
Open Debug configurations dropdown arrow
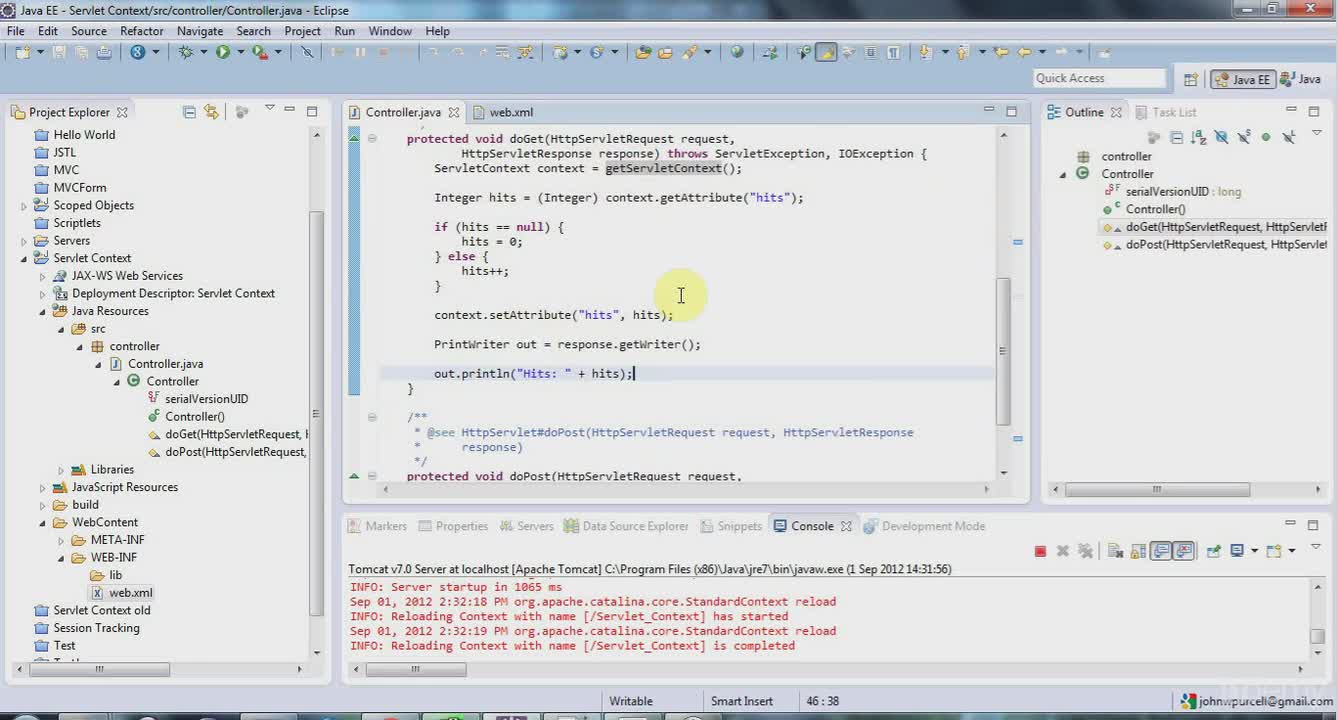click(203, 52)
